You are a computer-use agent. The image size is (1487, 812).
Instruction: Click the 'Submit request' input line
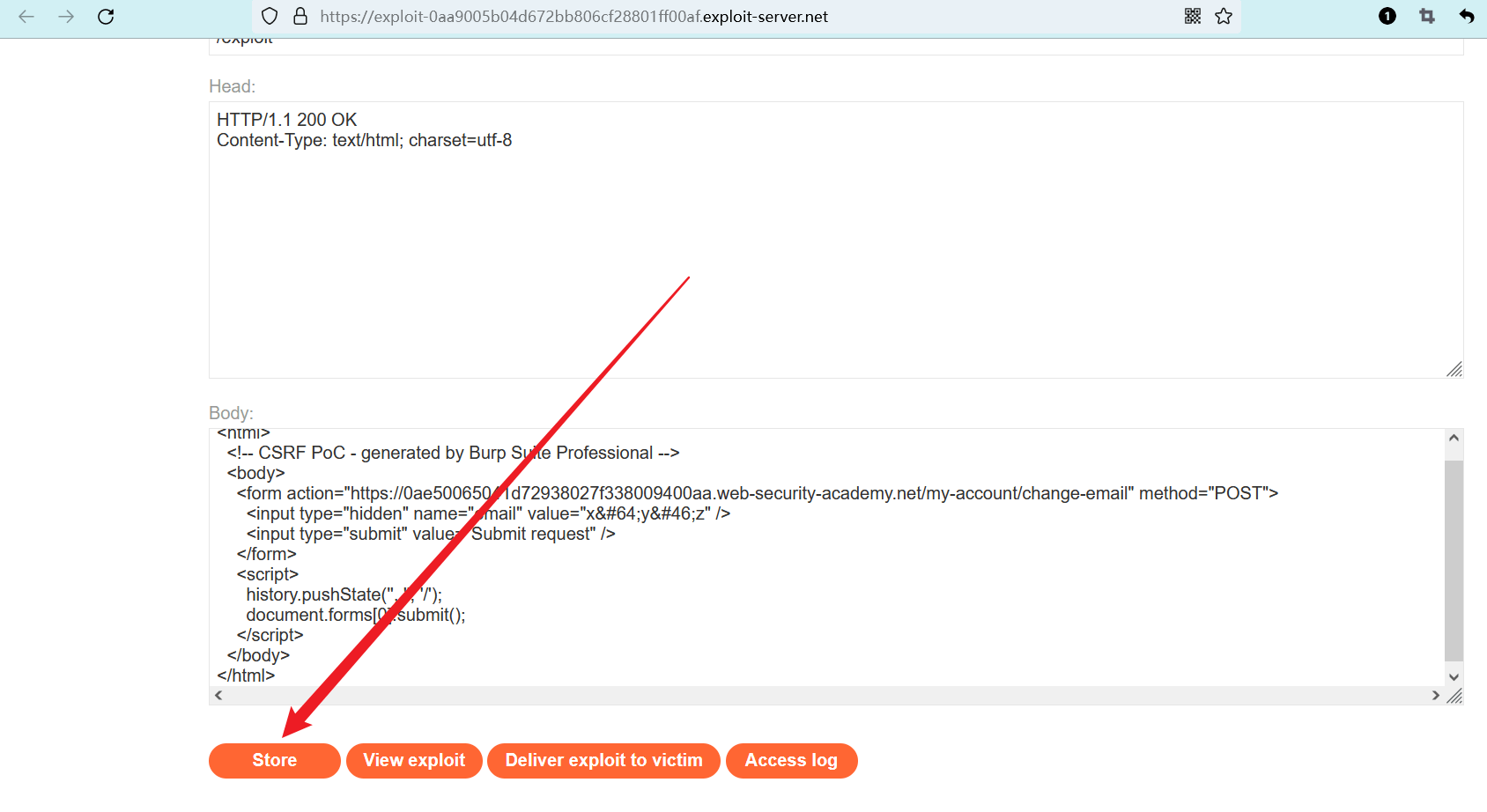pos(431,534)
